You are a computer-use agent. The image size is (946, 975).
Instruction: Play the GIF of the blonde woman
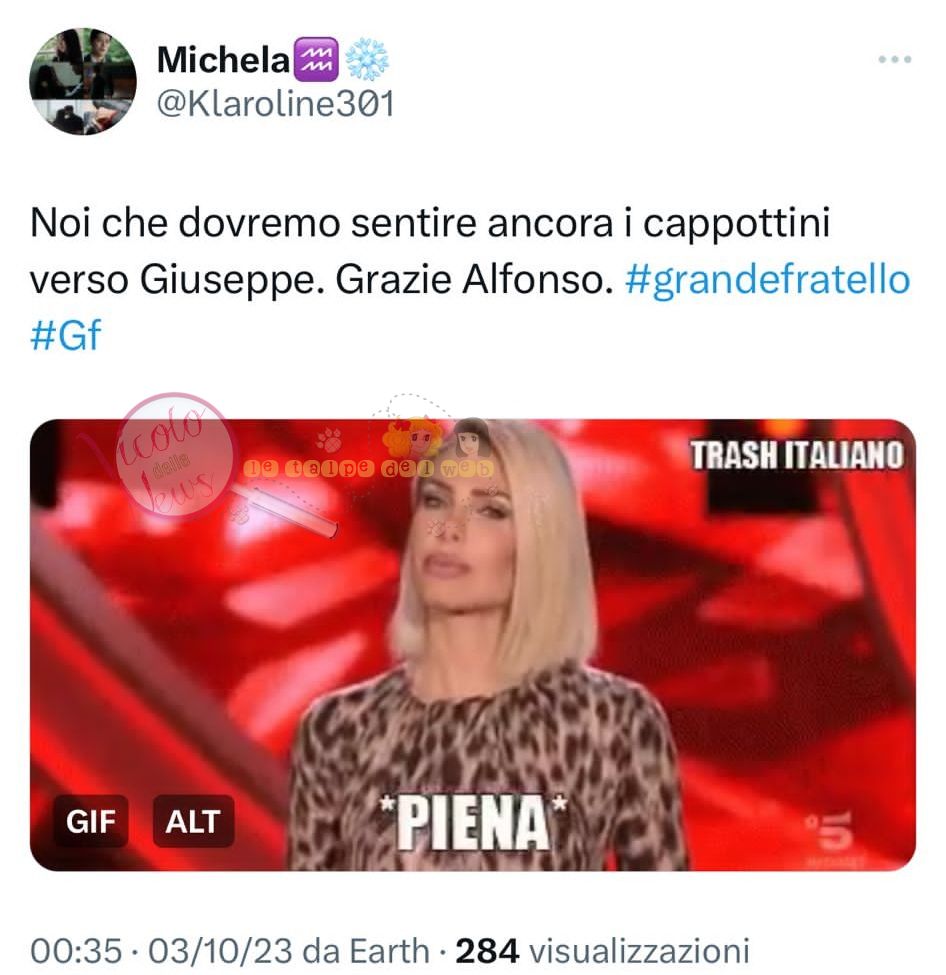[x=473, y=644]
